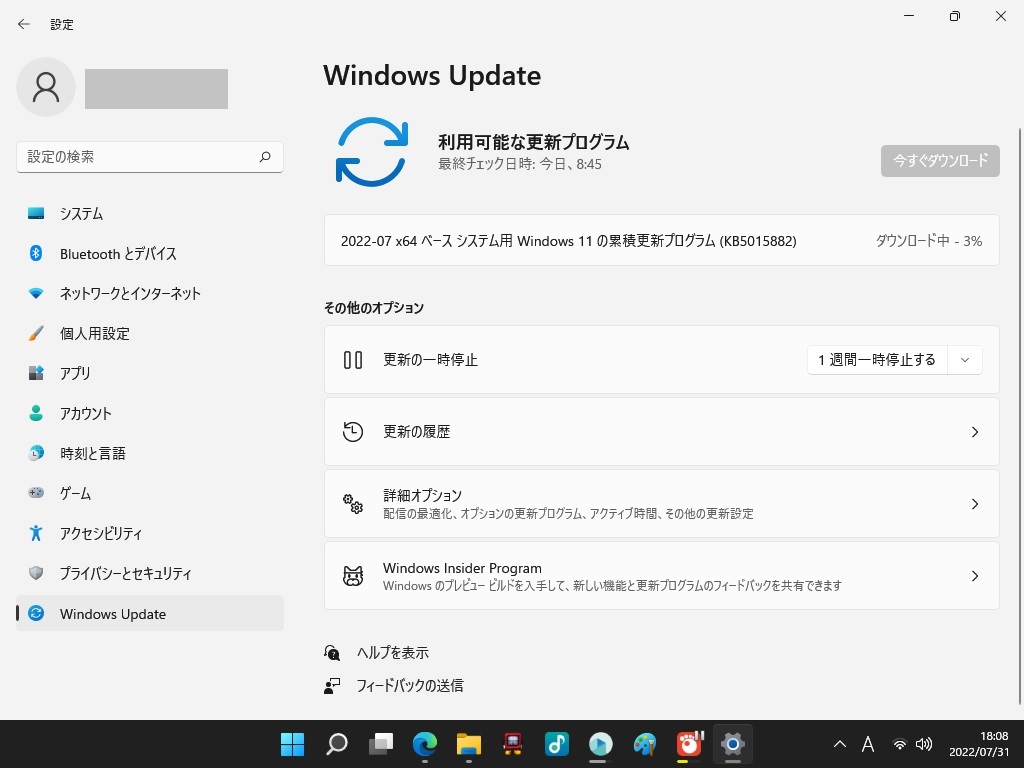Click the network Wi-Fi icon in sidebar
1024x768 pixels.
tap(36, 293)
